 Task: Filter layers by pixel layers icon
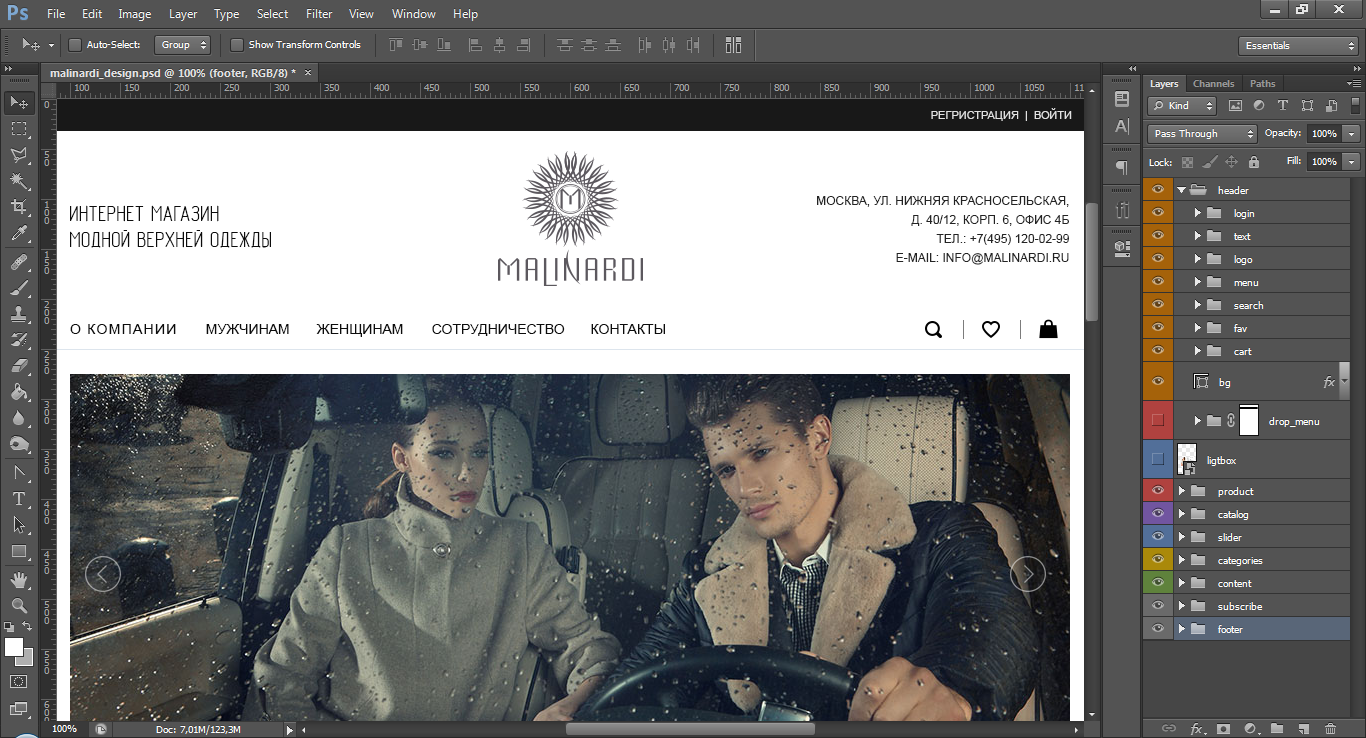point(1235,105)
